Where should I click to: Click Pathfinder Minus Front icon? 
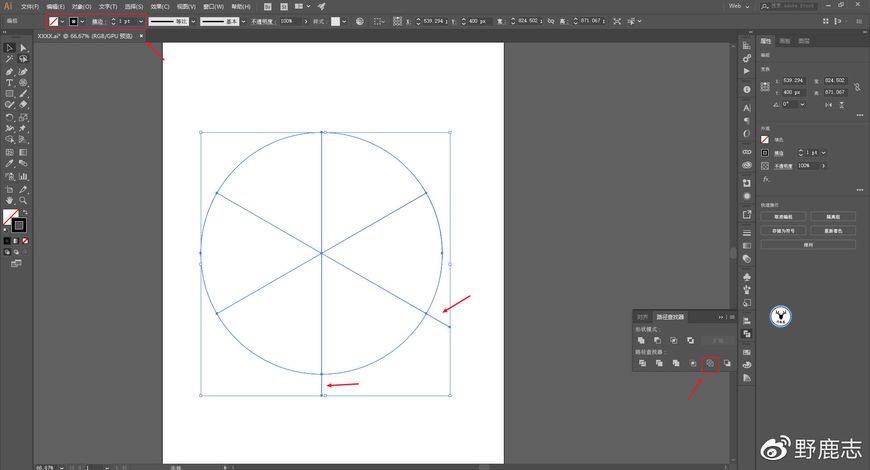point(657,340)
